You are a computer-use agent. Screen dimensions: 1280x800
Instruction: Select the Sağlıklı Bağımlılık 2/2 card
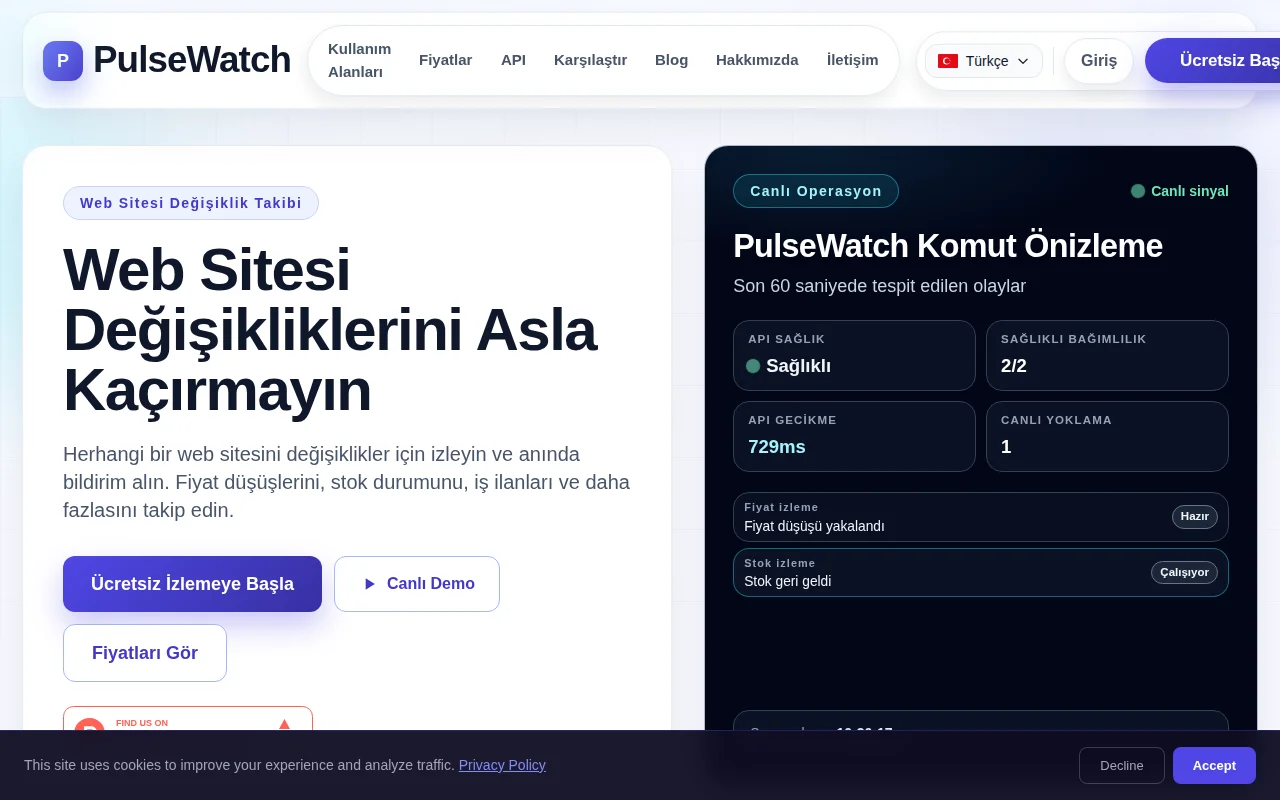[1107, 355]
